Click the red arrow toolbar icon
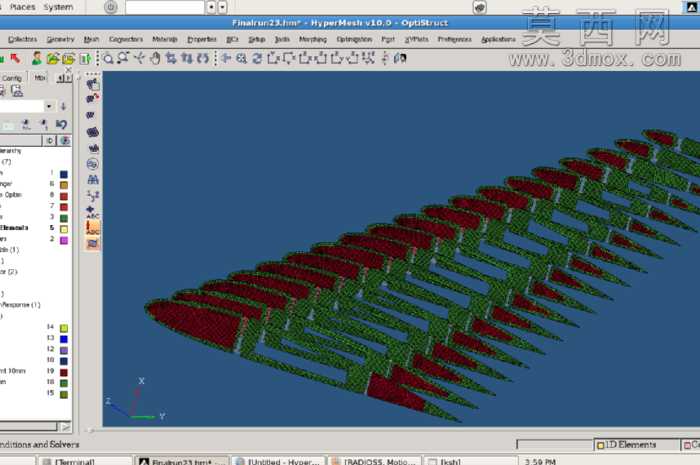The height and width of the screenshot is (465, 700). (16, 58)
